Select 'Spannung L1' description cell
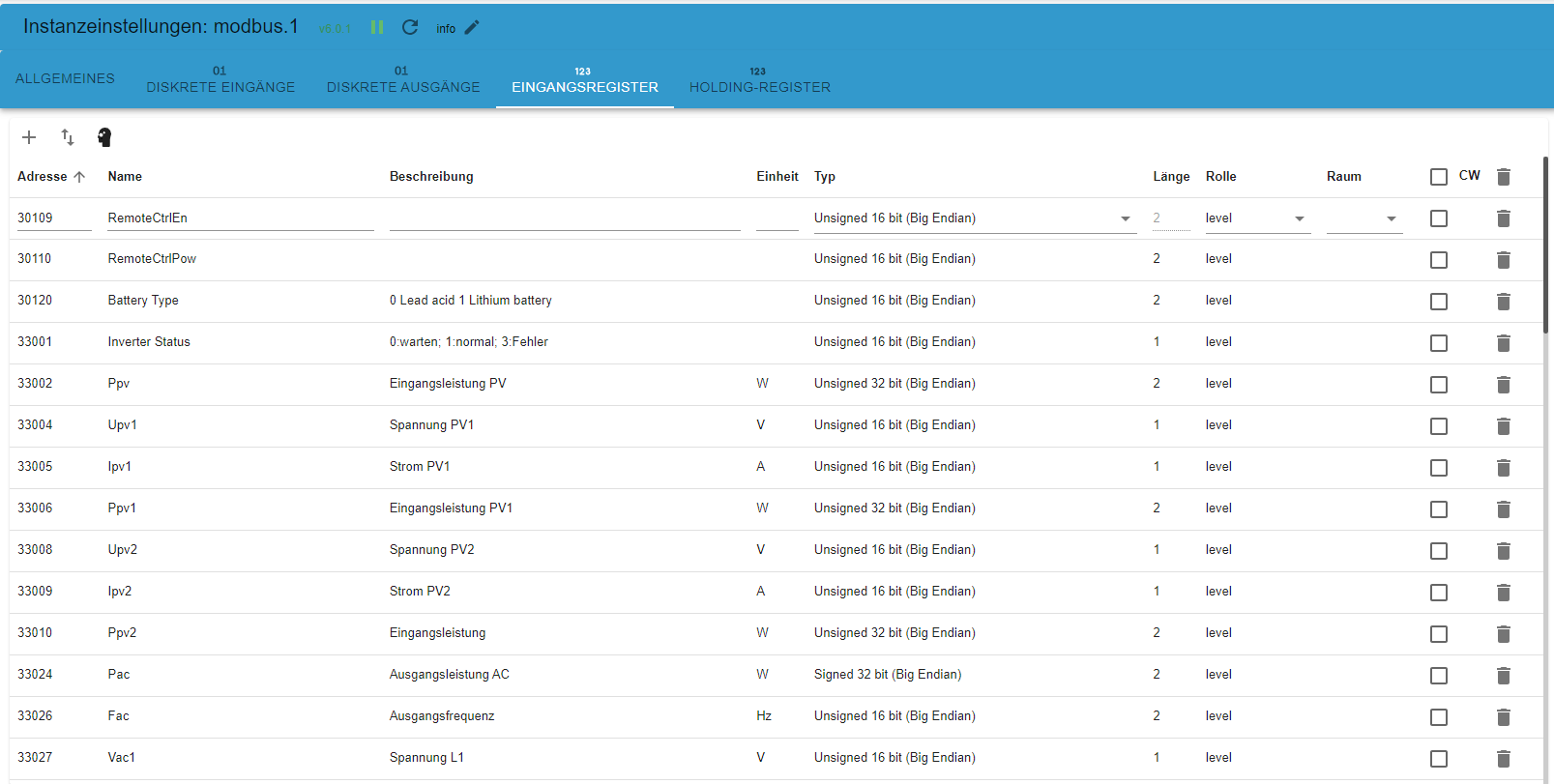 426,758
